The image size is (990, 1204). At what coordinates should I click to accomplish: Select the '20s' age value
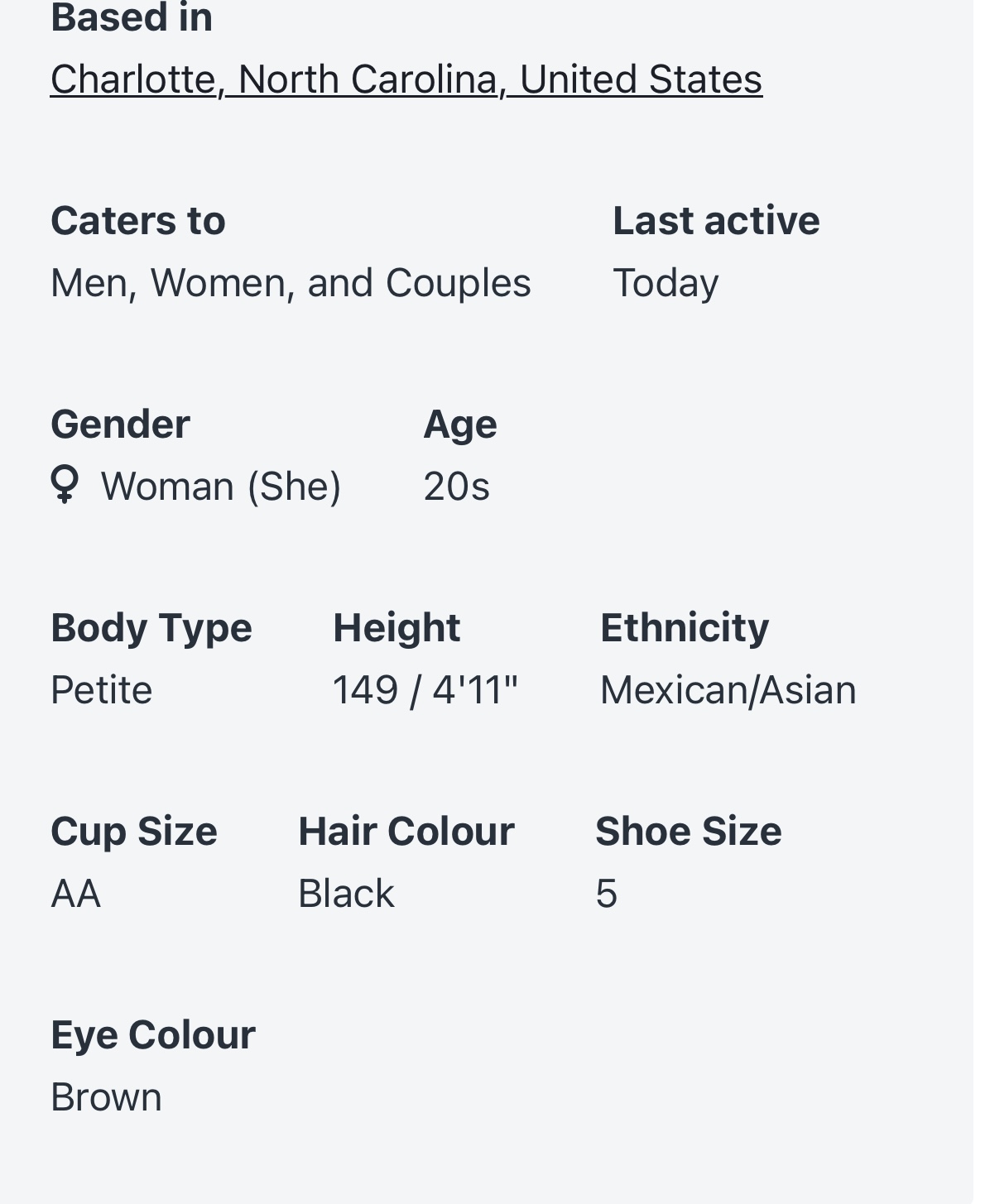pos(457,487)
